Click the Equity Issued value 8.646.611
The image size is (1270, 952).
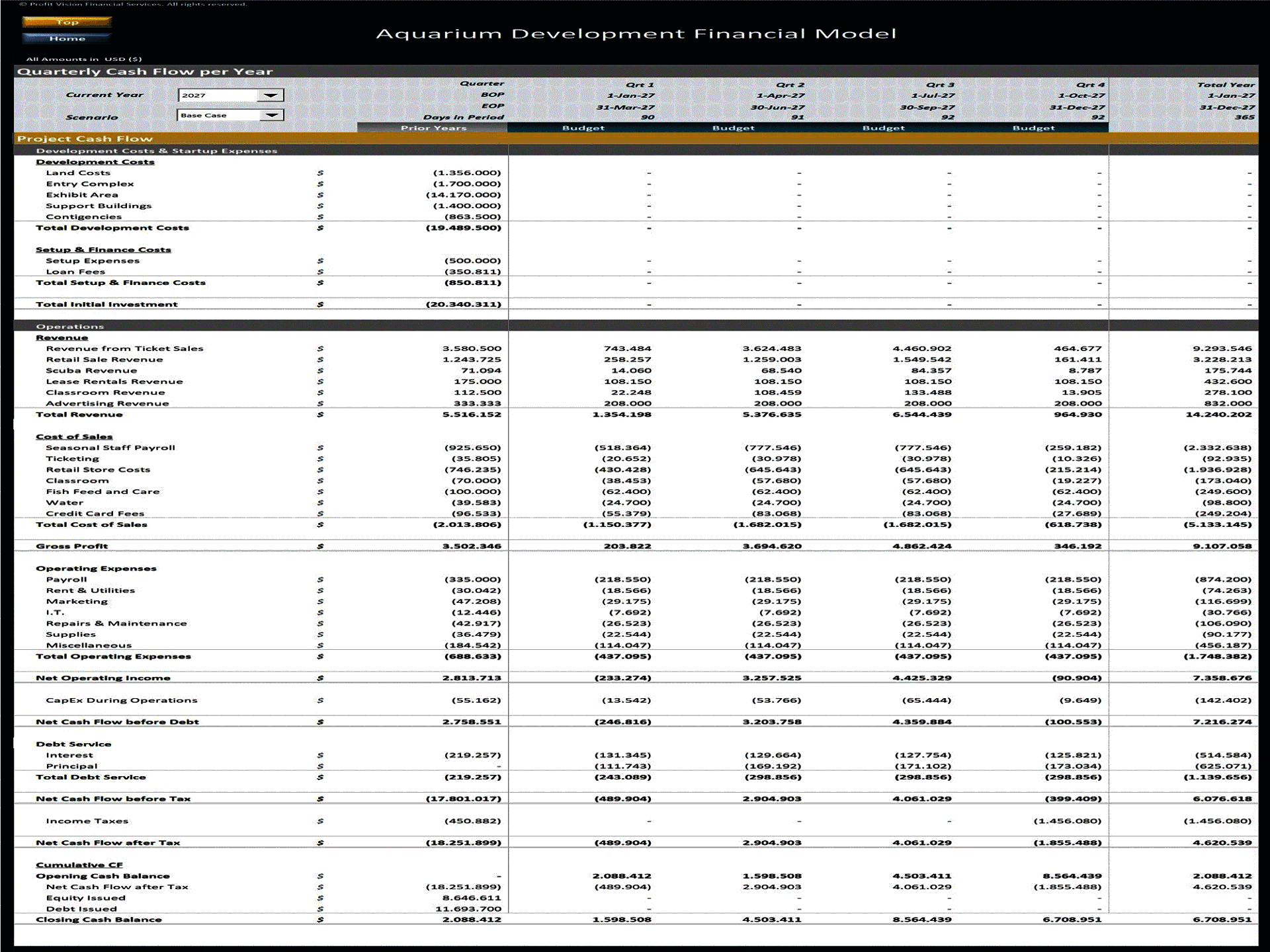click(x=472, y=898)
